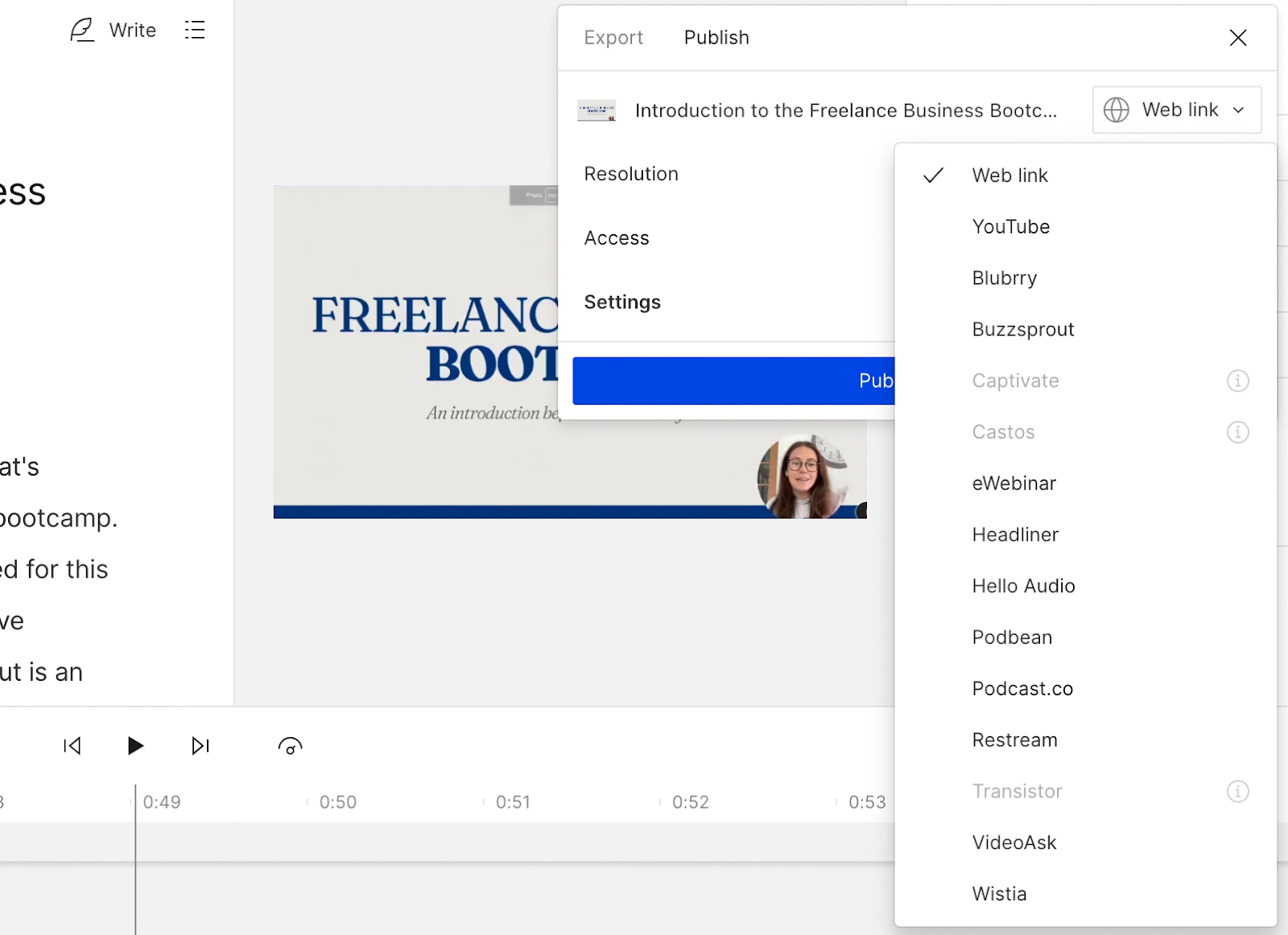Viewport: 1288px width, 935px height.
Task: Select Hello Audio as destination
Action: (1085, 586)
